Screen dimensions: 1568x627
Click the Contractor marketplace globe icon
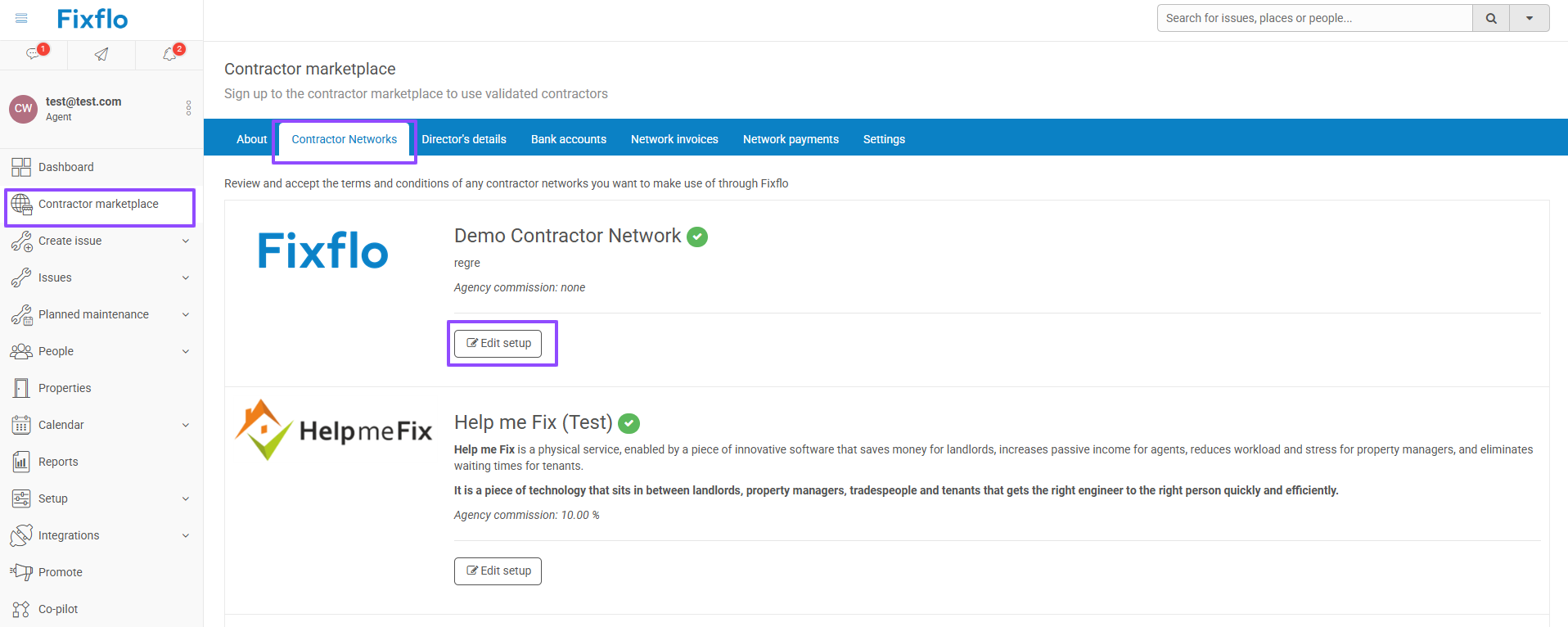pyautogui.click(x=21, y=204)
